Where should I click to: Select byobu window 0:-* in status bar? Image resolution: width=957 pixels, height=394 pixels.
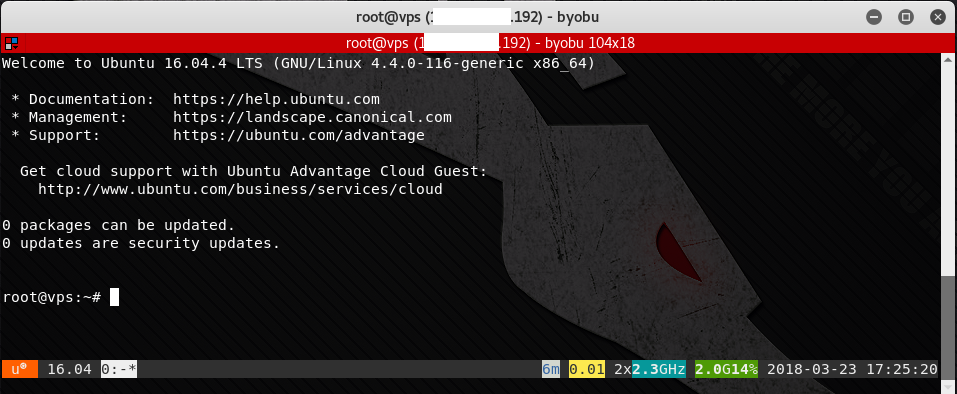coord(119,369)
